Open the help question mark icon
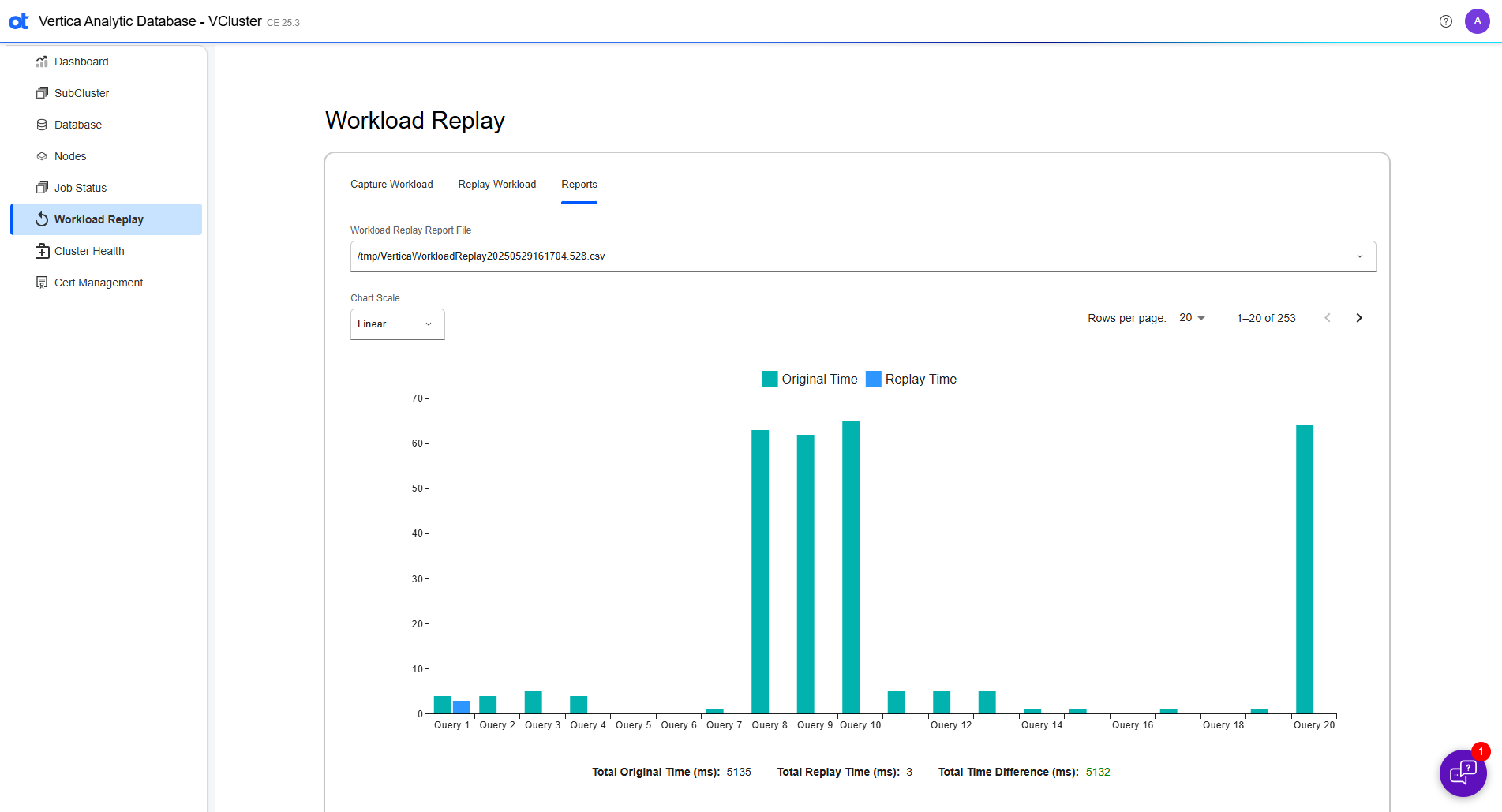Image resolution: width=1502 pixels, height=812 pixels. pyautogui.click(x=1446, y=21)
